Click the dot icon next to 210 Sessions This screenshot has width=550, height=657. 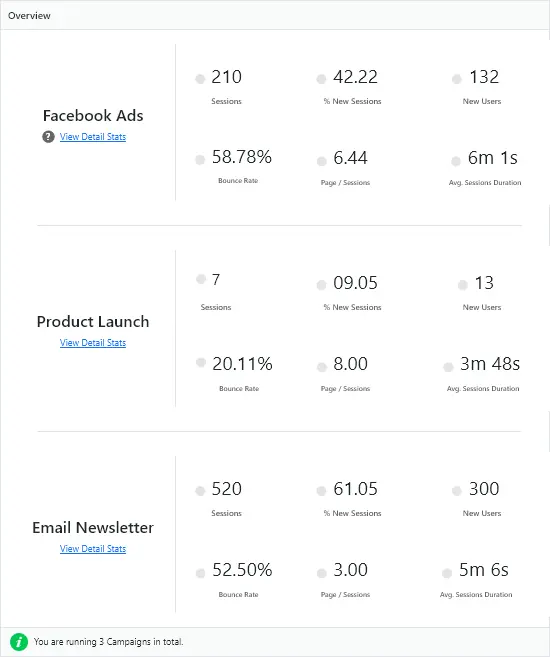(x=200, y=79)
